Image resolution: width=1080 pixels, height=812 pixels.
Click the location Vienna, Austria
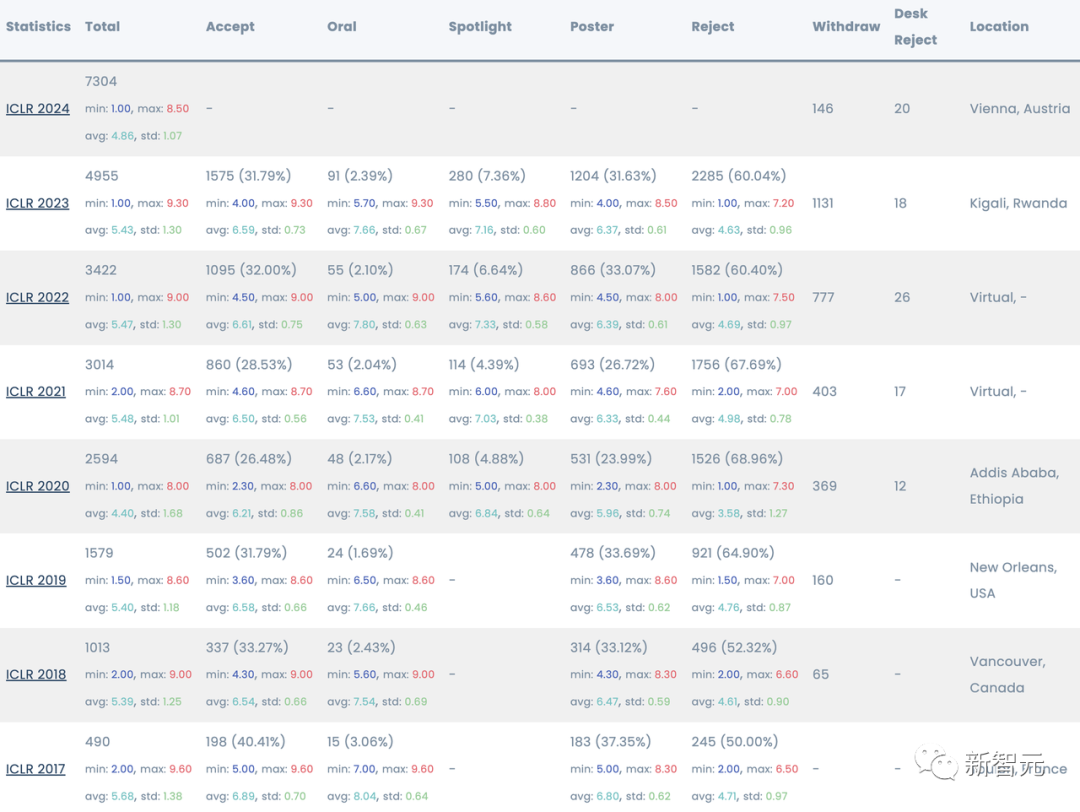(x=1019, y=109)
